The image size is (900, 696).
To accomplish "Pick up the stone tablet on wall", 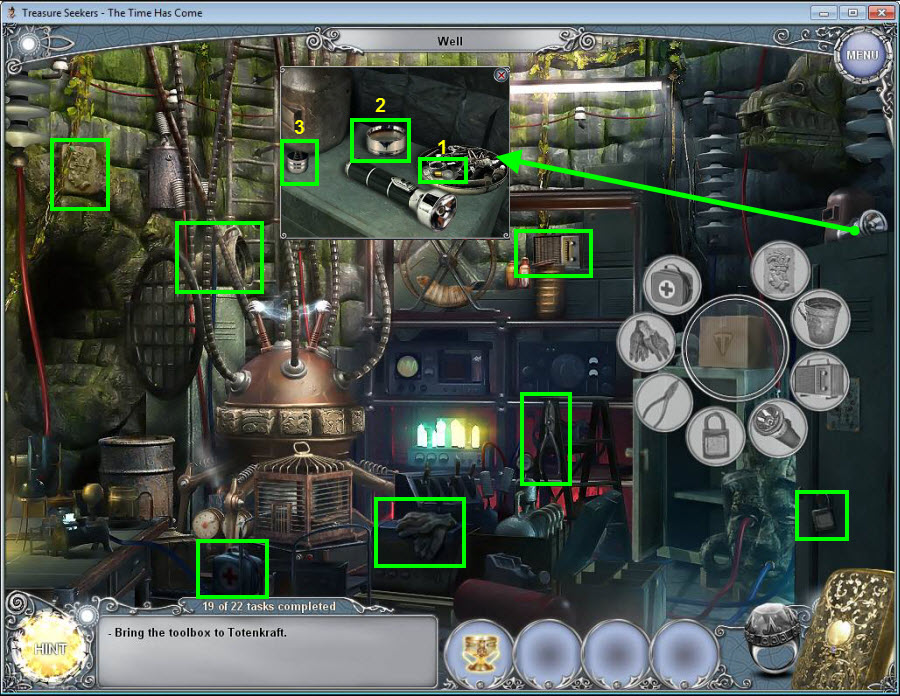I will point(80,174).
